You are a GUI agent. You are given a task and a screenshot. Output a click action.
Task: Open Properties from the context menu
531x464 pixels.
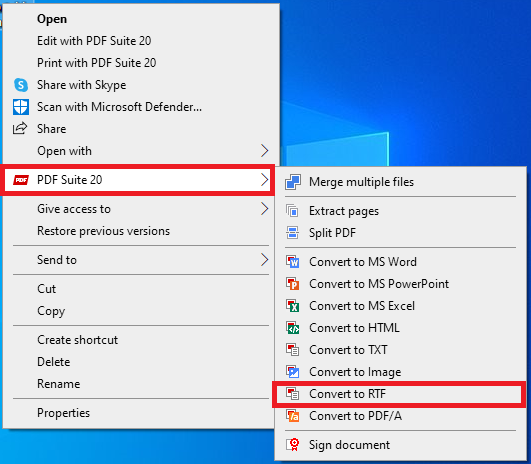click(64, 413)
